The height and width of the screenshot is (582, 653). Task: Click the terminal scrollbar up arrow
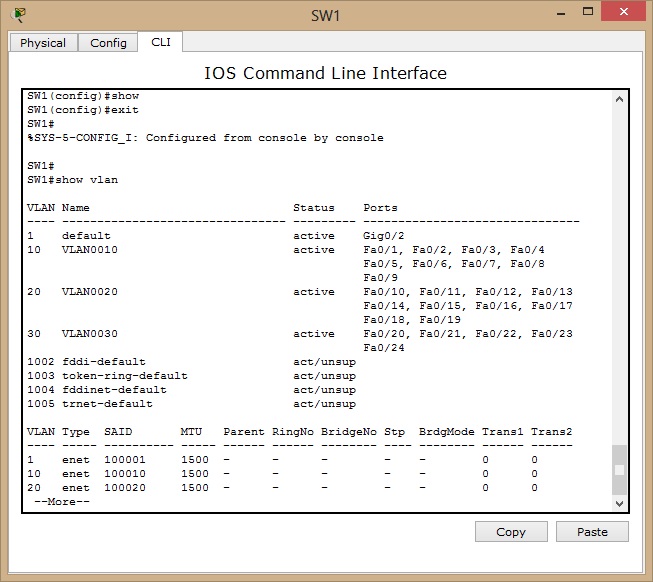619,100
